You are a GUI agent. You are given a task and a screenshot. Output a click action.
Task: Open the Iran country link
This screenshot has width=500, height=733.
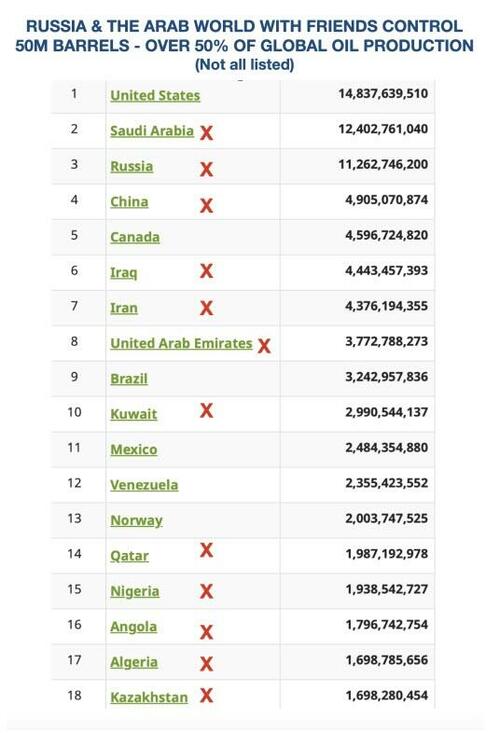[x=124, y=308]
